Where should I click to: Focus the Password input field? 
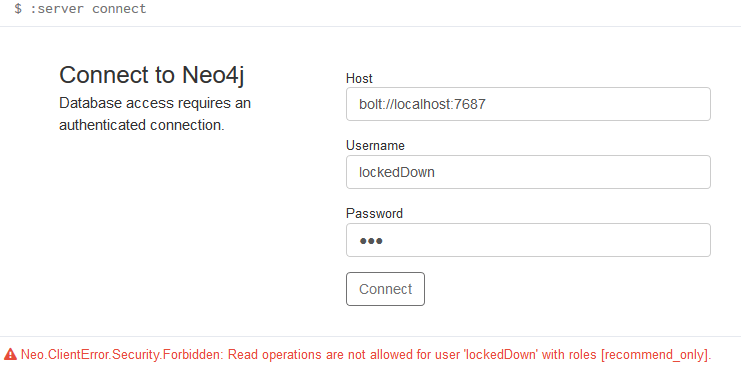coord(528,240)
